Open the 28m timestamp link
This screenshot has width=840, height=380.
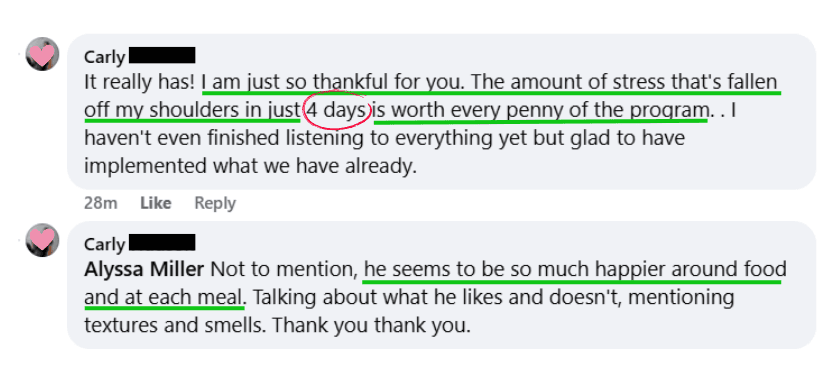click(101, 203)
